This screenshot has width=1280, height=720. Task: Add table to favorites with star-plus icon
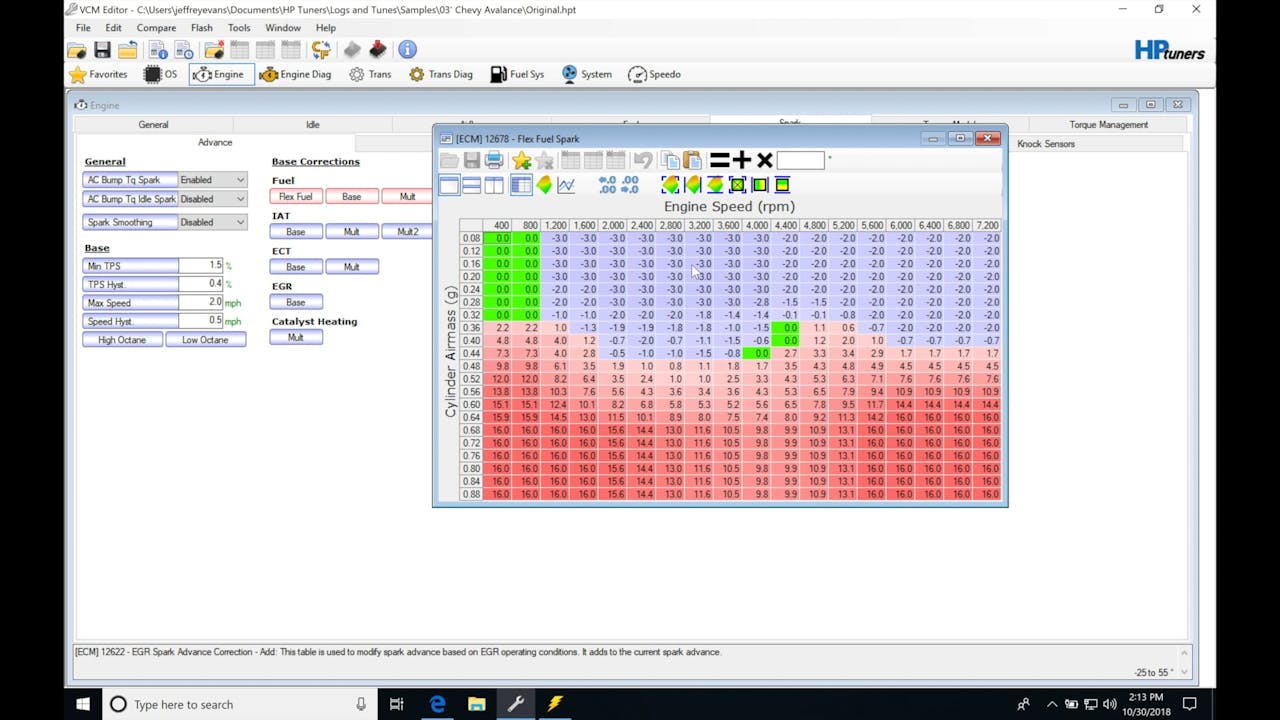click(521, 160)
